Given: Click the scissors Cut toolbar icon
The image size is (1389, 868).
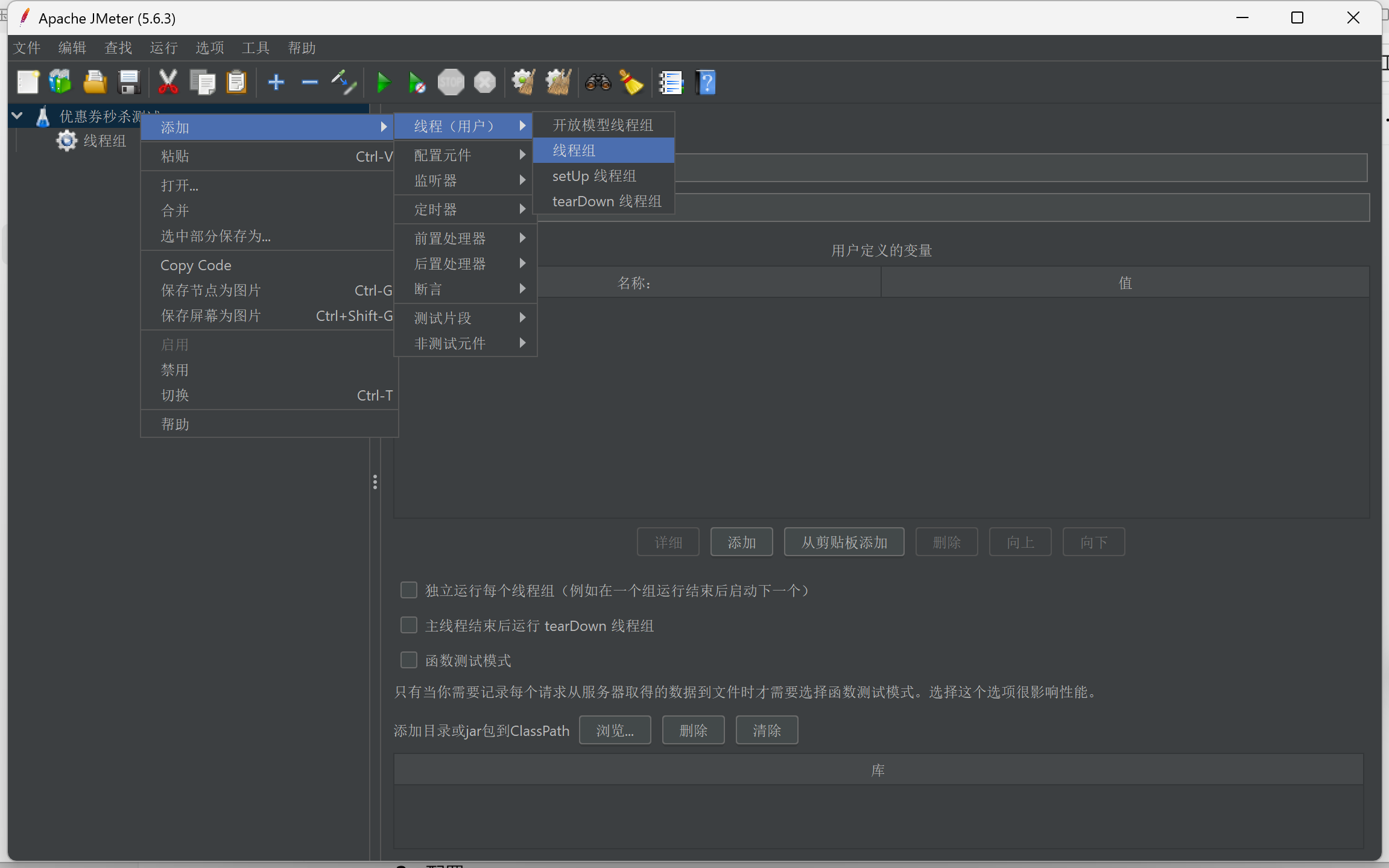Looking at the screenshot, I should 168,83.
